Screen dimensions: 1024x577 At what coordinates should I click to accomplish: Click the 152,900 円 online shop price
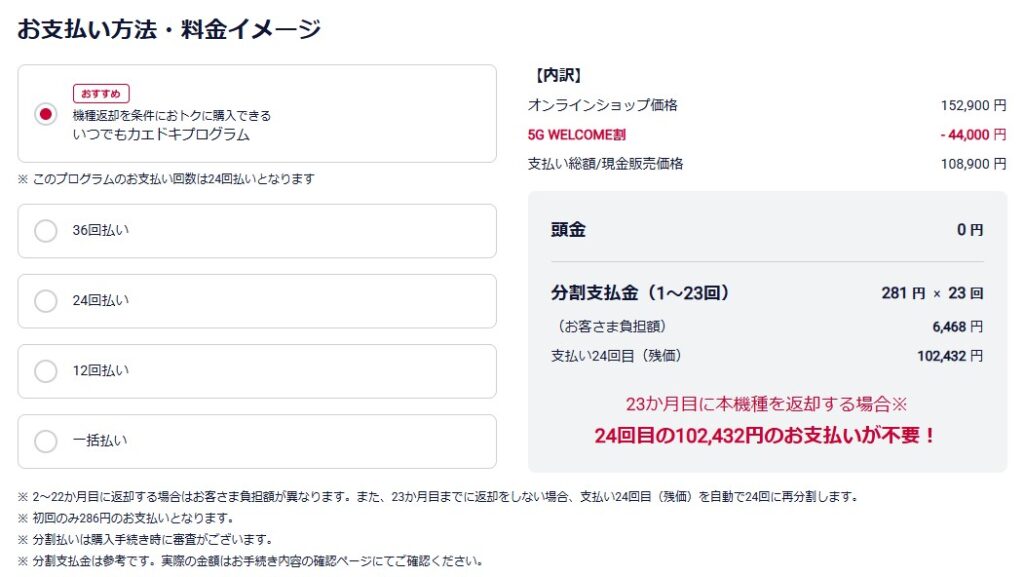coord(973,105)
